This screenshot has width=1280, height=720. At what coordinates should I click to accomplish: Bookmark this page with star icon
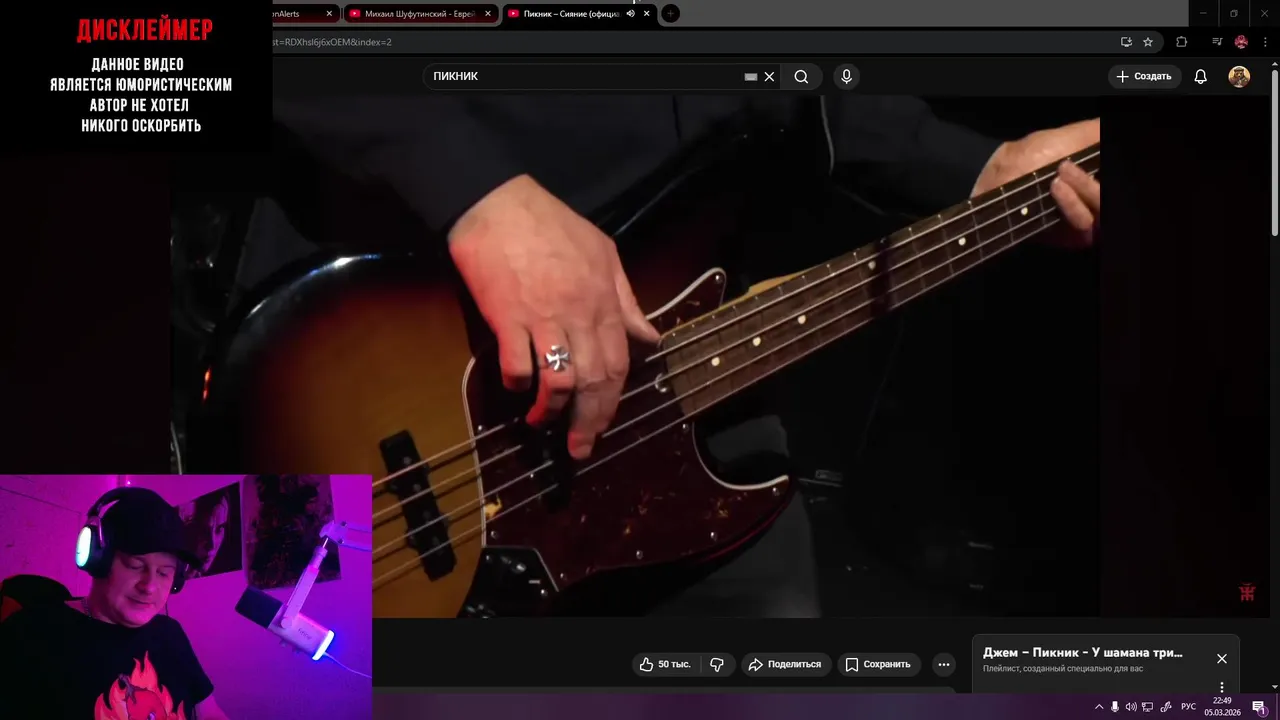pyautogui.click(x=1148, y=42)
